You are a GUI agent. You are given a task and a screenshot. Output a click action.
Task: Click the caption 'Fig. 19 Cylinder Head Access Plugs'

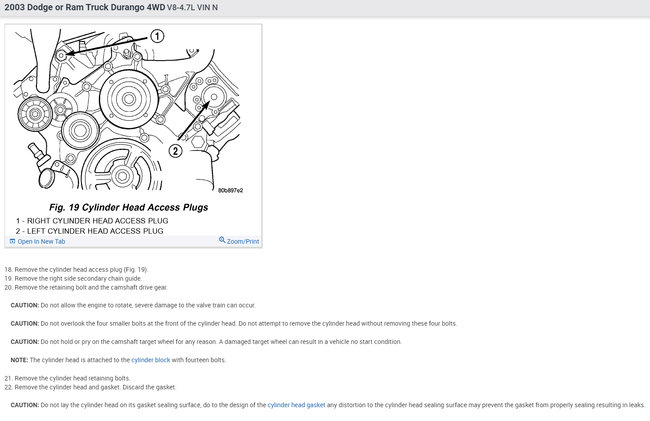click(129, 207)
